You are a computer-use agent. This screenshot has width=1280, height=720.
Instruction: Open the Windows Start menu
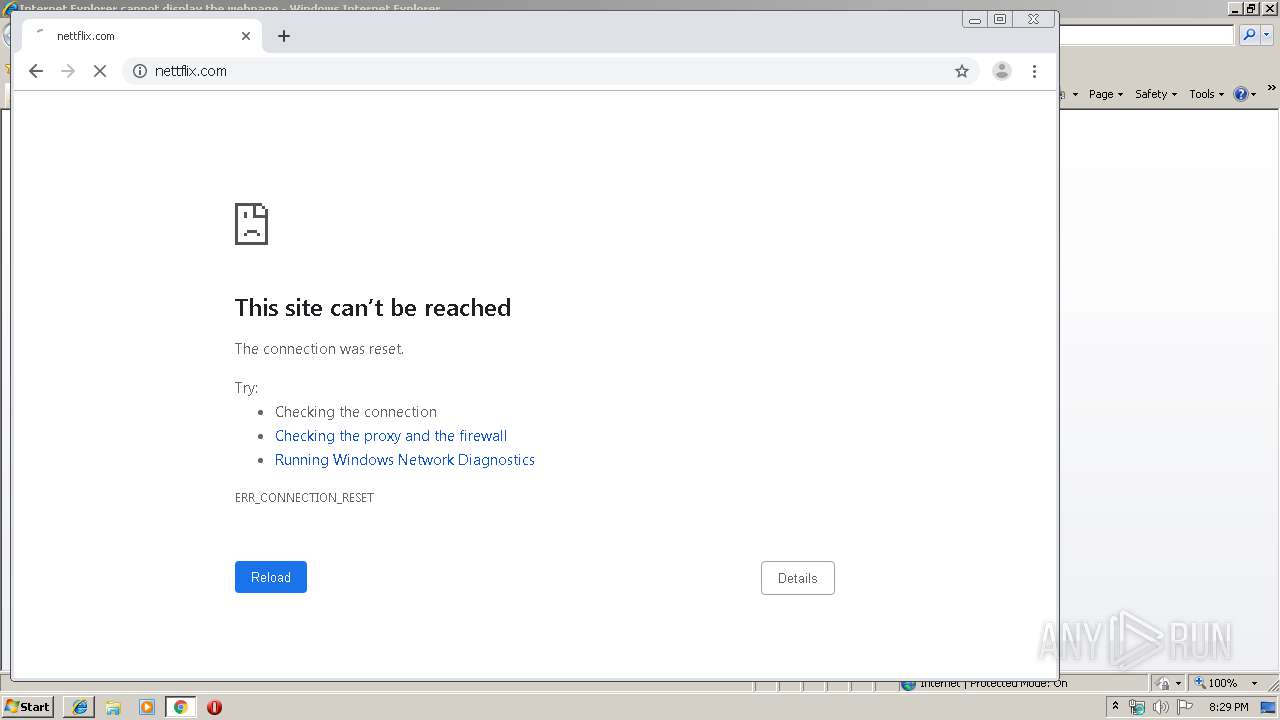click(28, 707)
